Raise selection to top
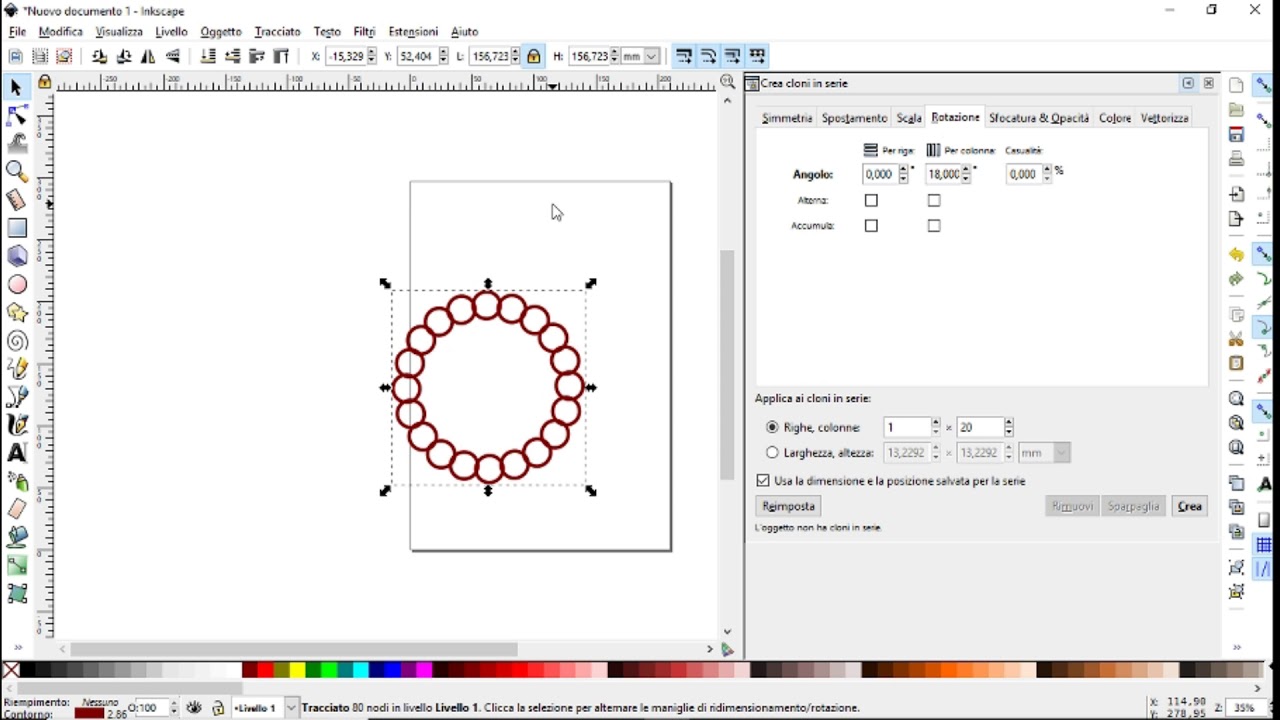 281,56
